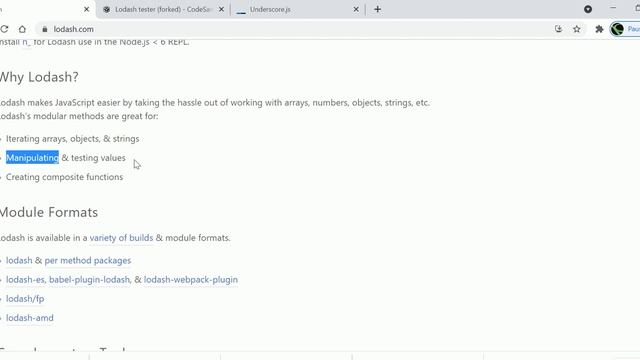Go to the browser home page
This screenshot has height=360, width=640.
[x=22, y=29]
